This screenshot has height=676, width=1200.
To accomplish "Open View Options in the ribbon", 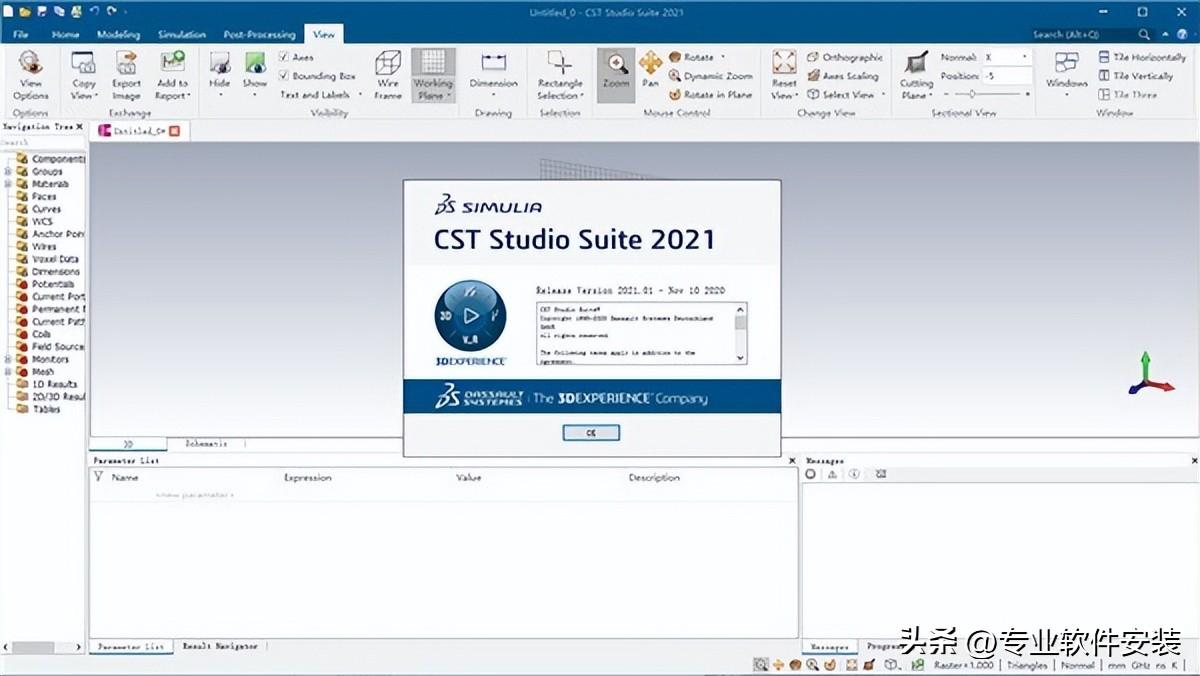I will 30,75.
